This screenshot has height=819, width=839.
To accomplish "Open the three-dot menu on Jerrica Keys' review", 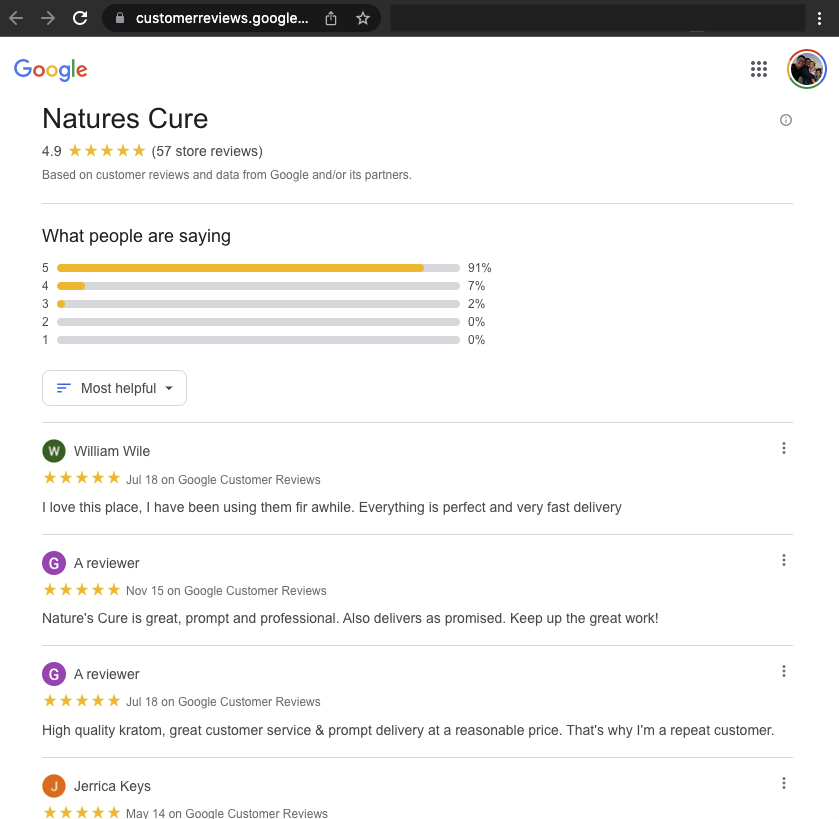I will (784, 782).
